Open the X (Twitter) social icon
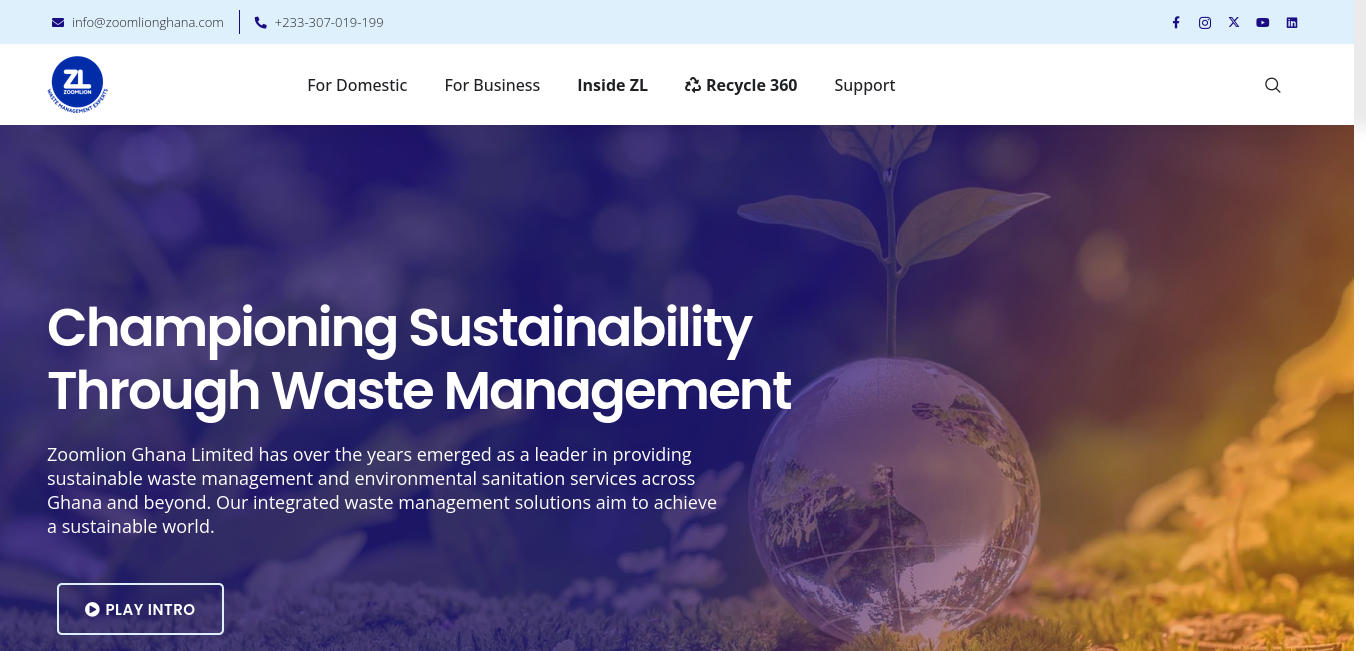The width and height of the screenshot is (1366, 651). click(x=1234, y=22)
